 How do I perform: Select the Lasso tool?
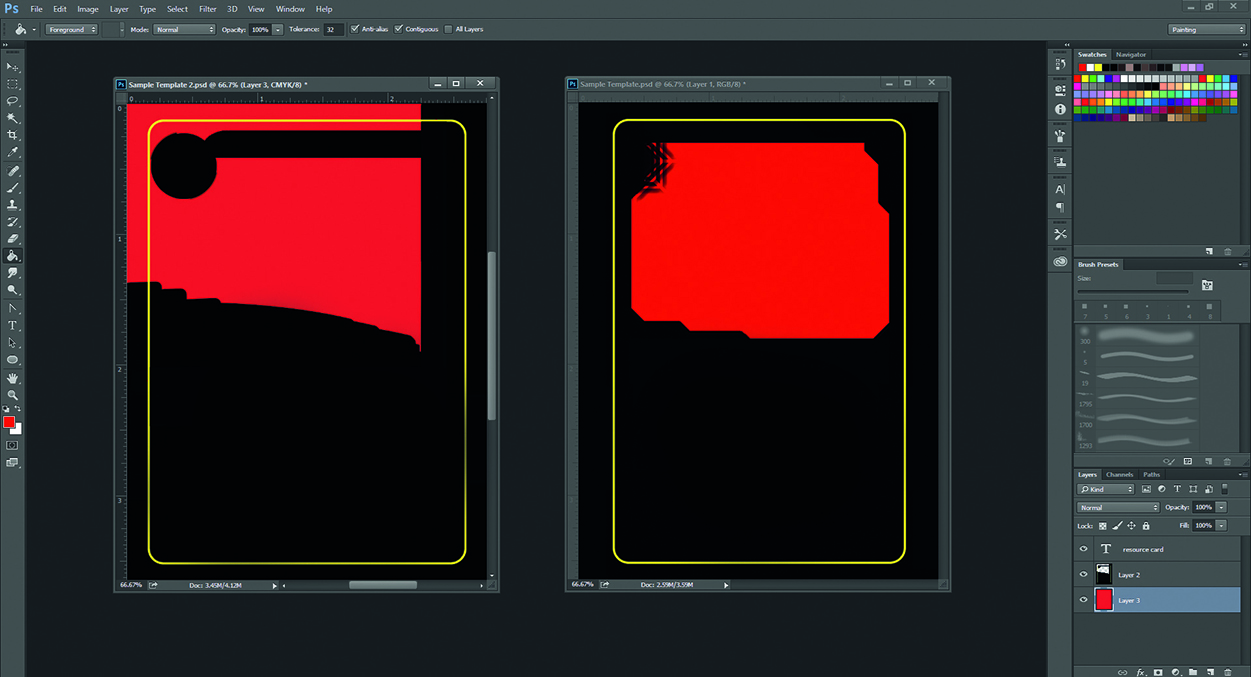tap(13, 101)
